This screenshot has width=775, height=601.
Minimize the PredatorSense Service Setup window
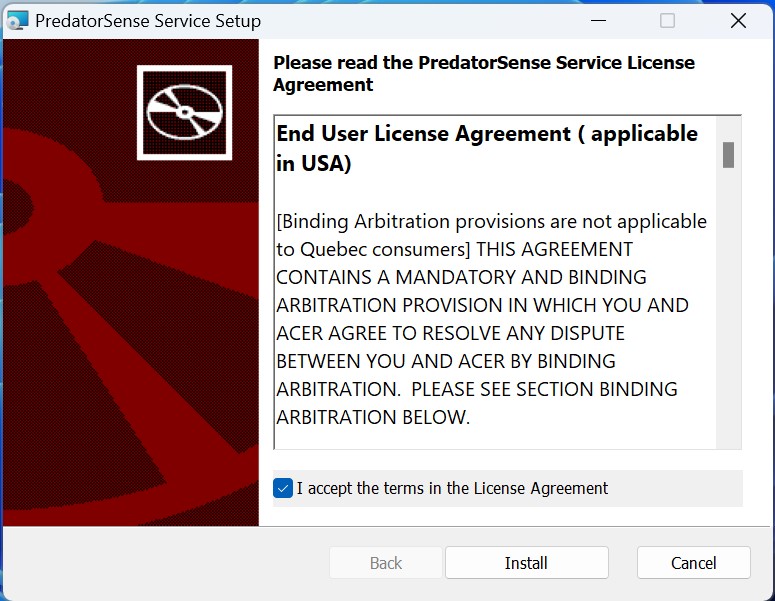[597, 20]
